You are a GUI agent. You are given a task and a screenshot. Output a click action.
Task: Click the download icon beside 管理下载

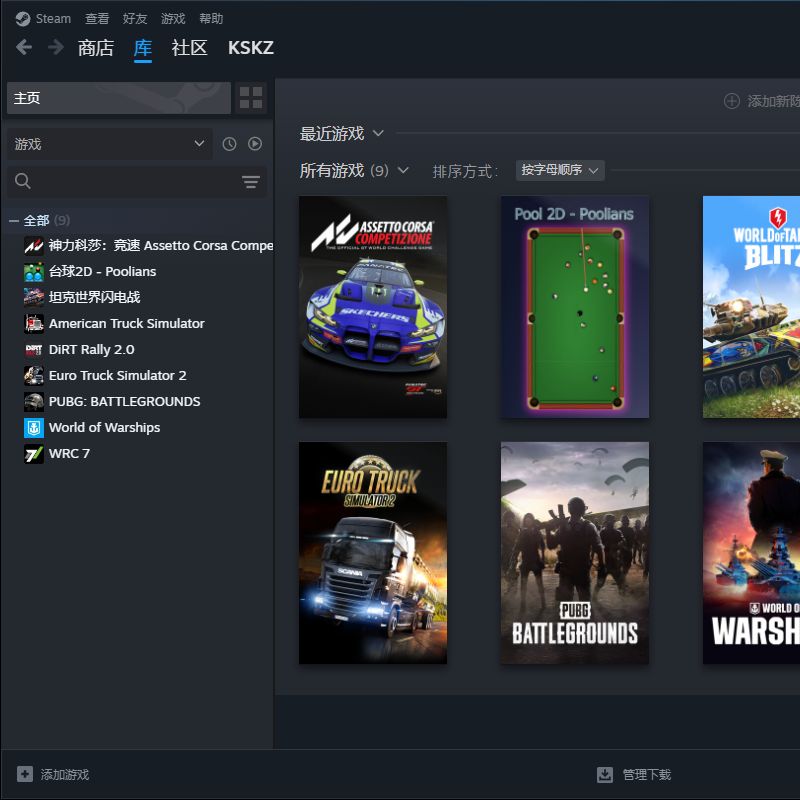point(605,774)
